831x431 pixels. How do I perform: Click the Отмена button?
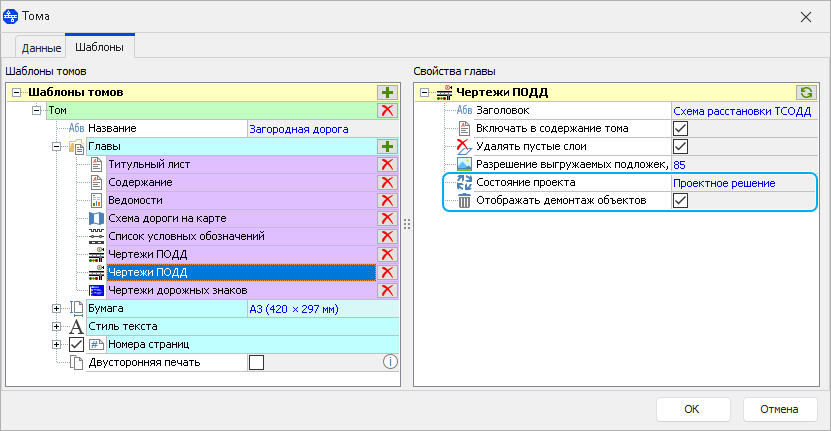tap(779, 409)
